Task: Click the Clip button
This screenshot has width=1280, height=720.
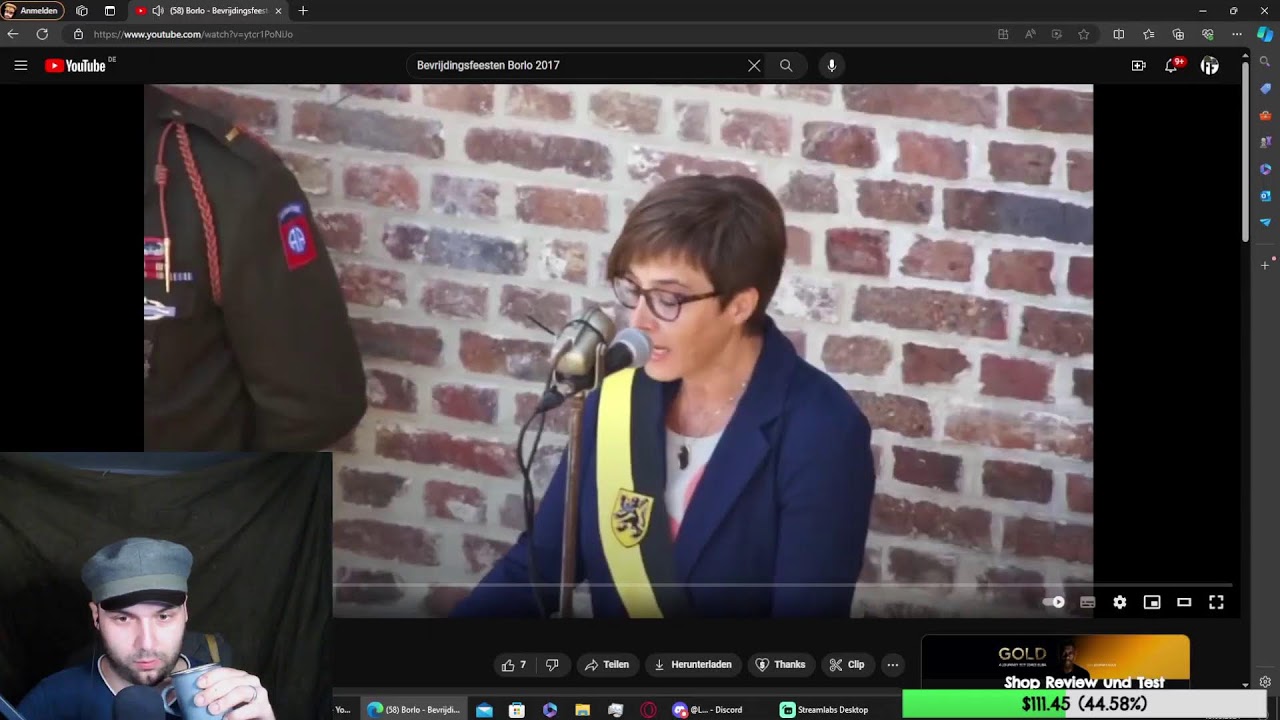Action: [x=846, y=664]
